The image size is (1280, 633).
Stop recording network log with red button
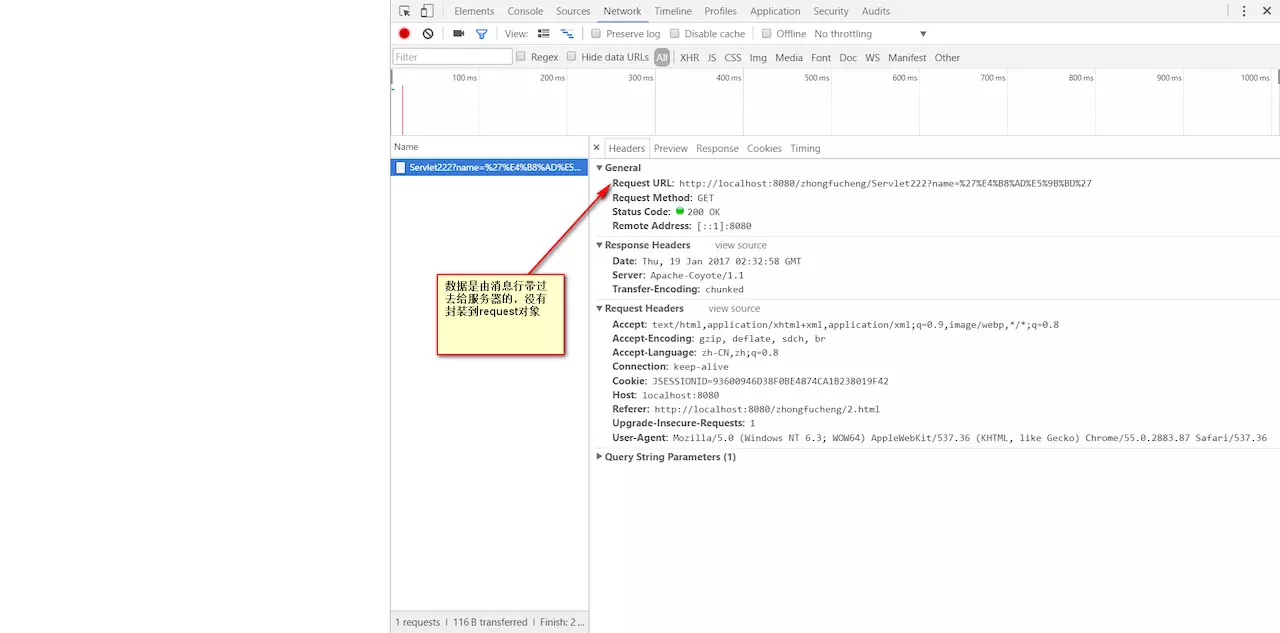pyautogui.click(x=404, y=34)
